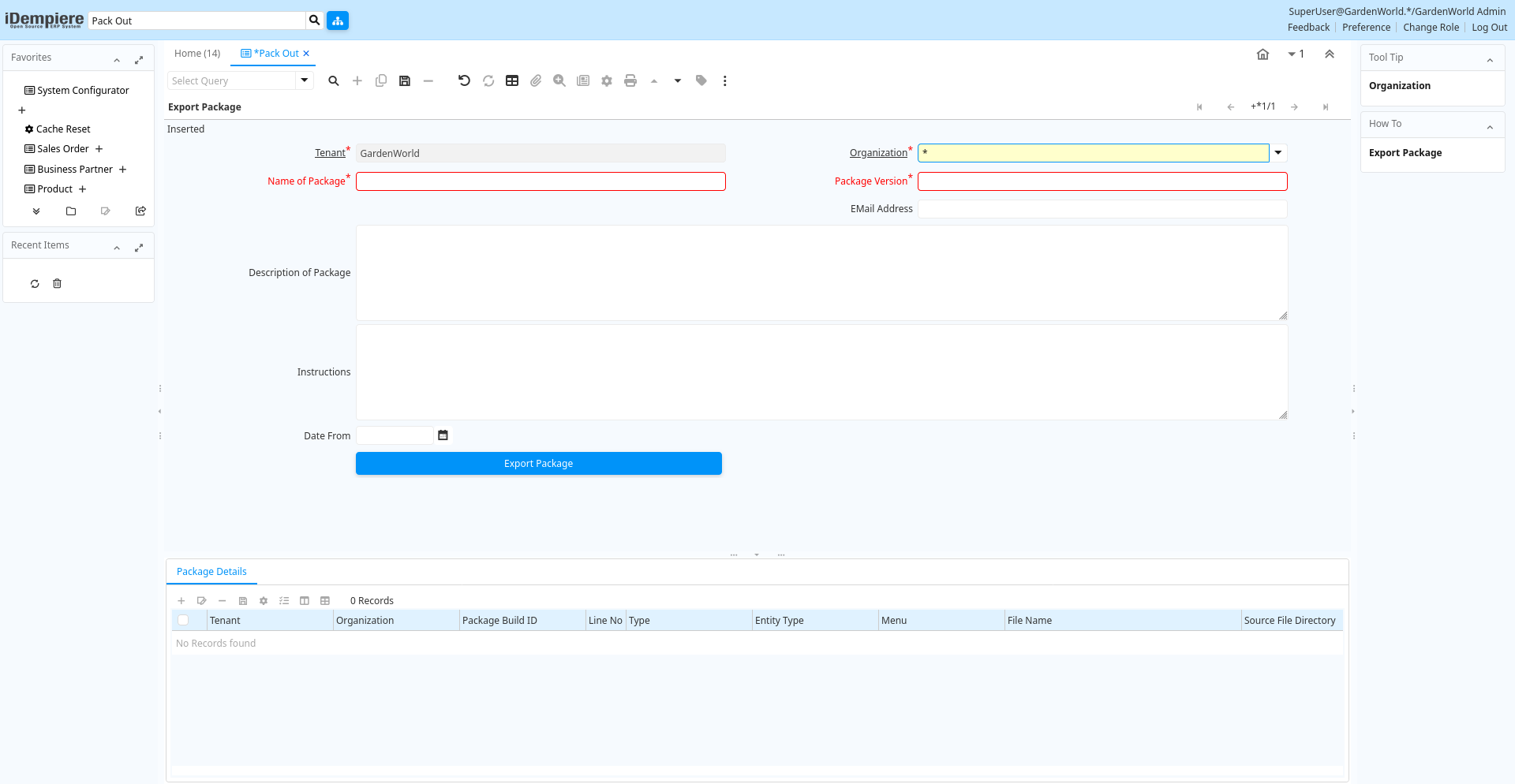Screen dimensions: 1515x784
Task: Collapse the Tool Tip panel
Action: (x=1490, y=59)
